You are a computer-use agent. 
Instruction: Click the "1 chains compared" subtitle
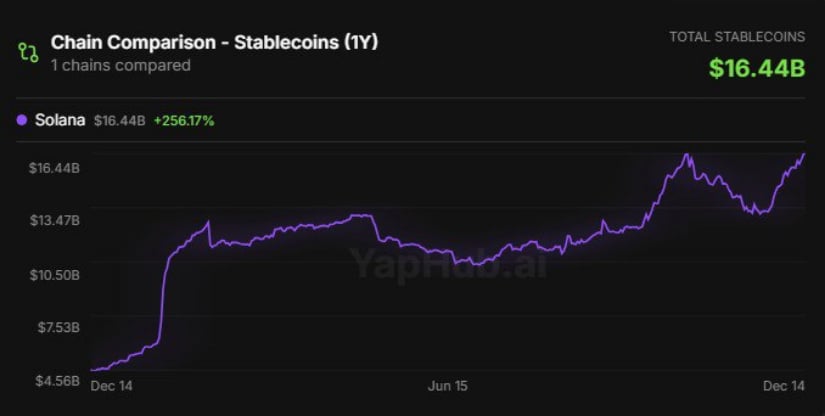[x=120, y=65]
